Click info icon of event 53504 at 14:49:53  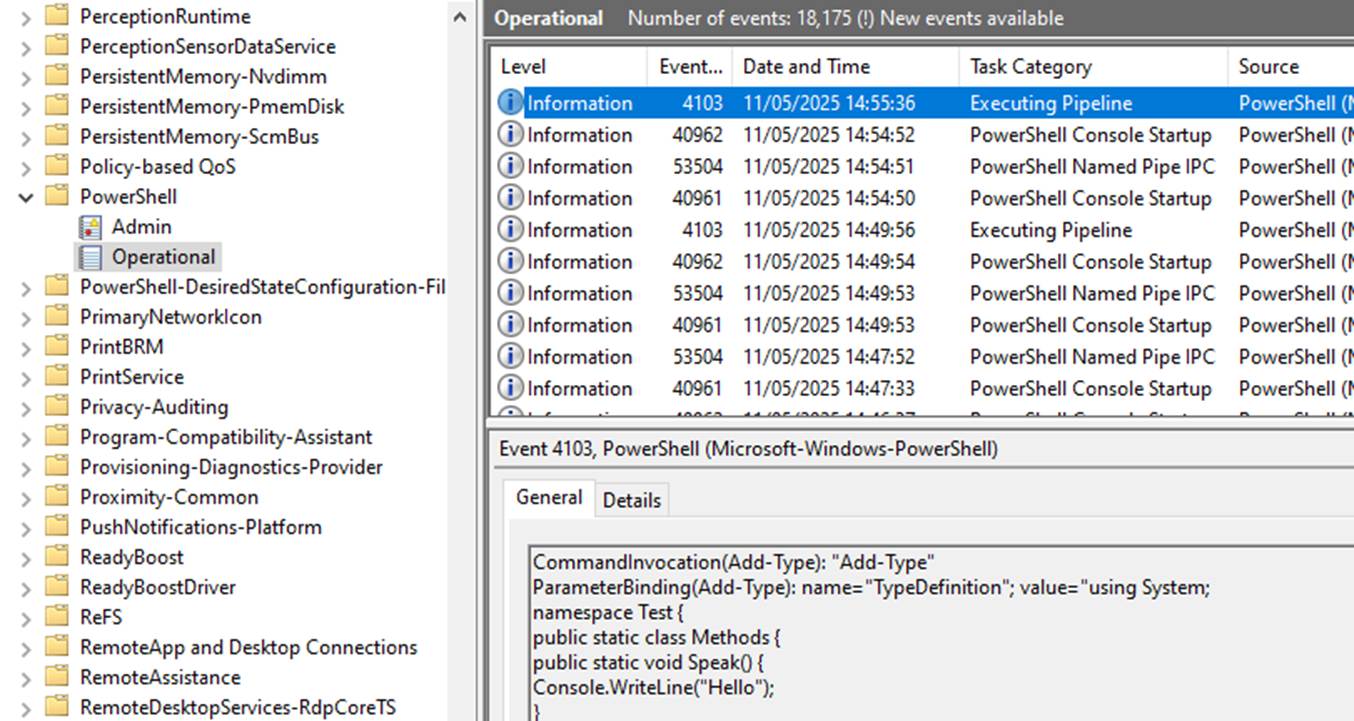click(x=511, y=293)
